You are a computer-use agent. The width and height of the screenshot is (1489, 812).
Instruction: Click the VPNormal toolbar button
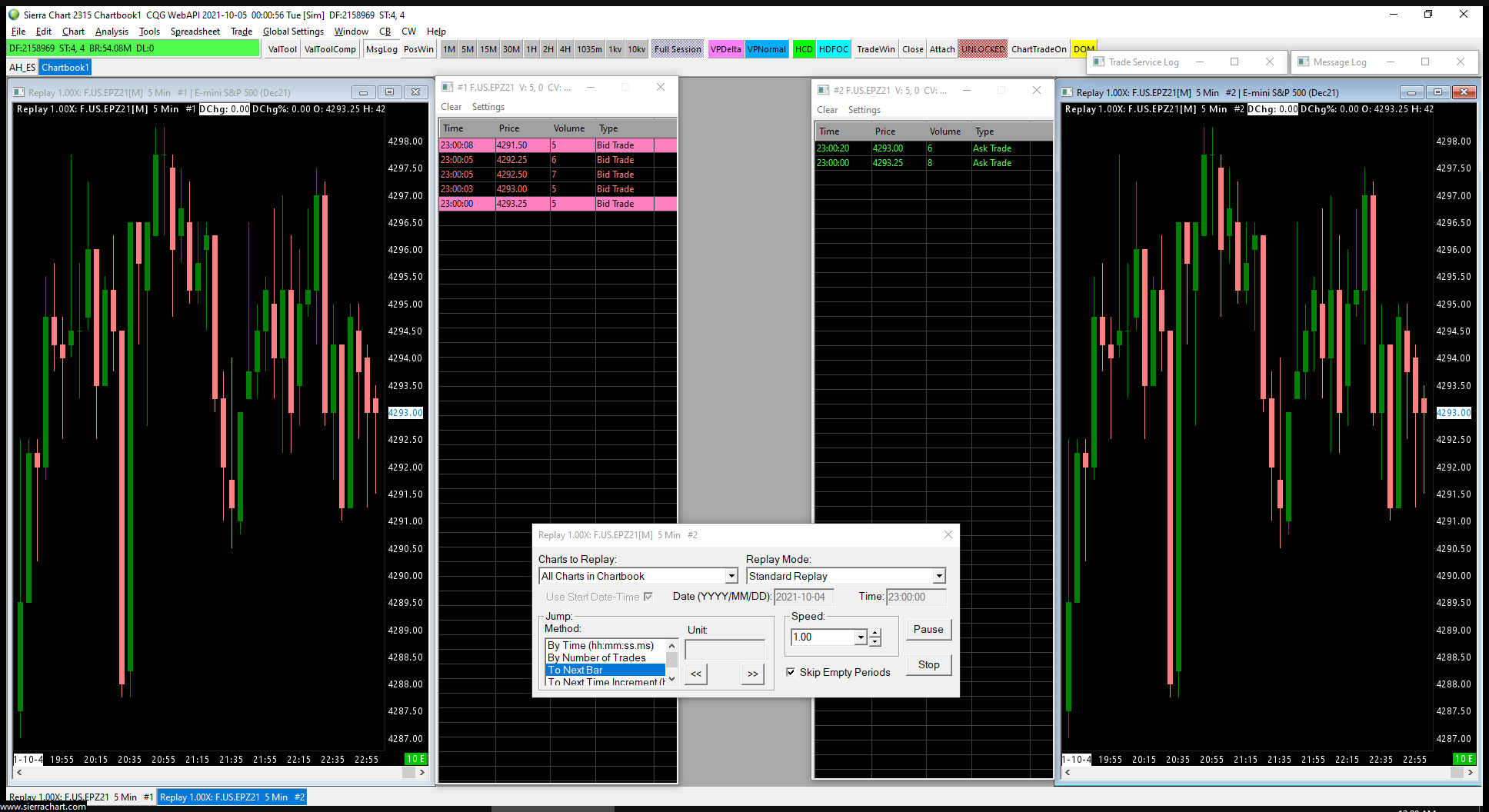coord(767,49)
